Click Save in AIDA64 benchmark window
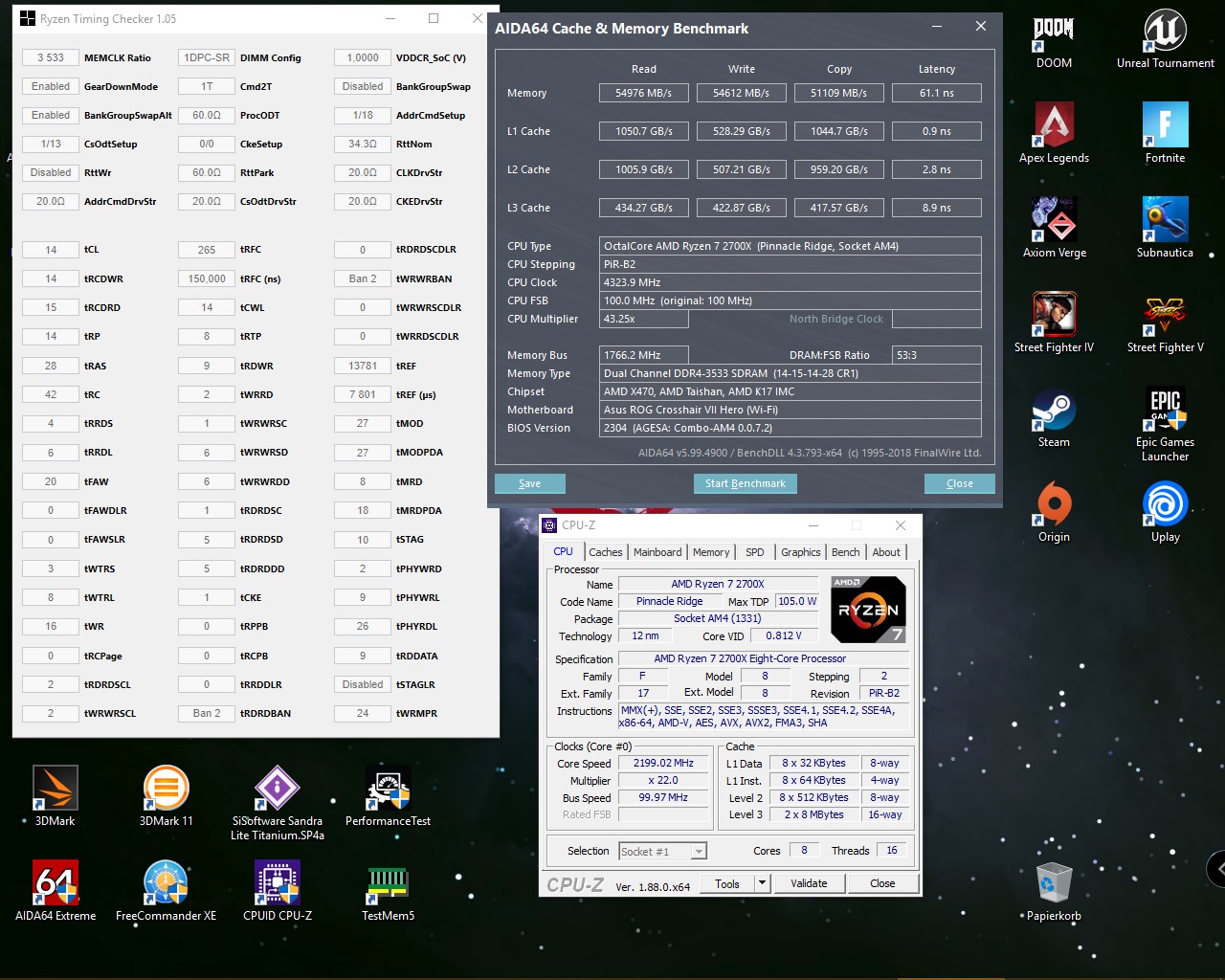This screenshot has height=980, width=1225. pyautogui.click(x=529, y=483)
